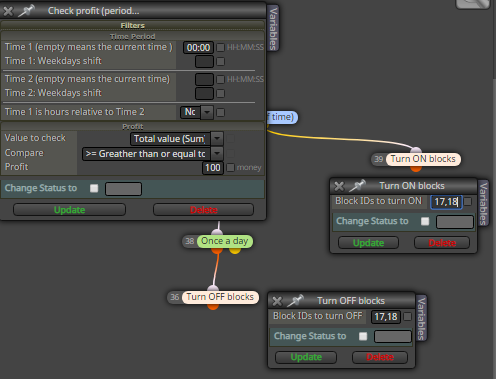Click status field in Turn OFF blocks panel

coord(393,337)
